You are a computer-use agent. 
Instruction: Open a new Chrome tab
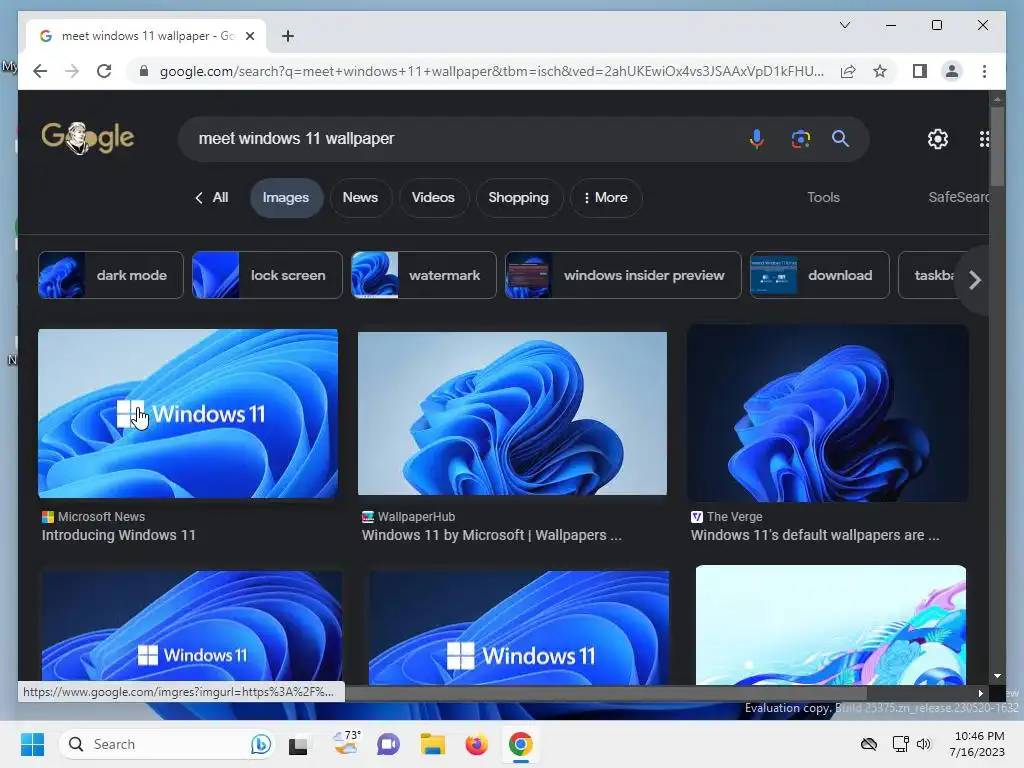pyautogui.click(x=287, y=36)
